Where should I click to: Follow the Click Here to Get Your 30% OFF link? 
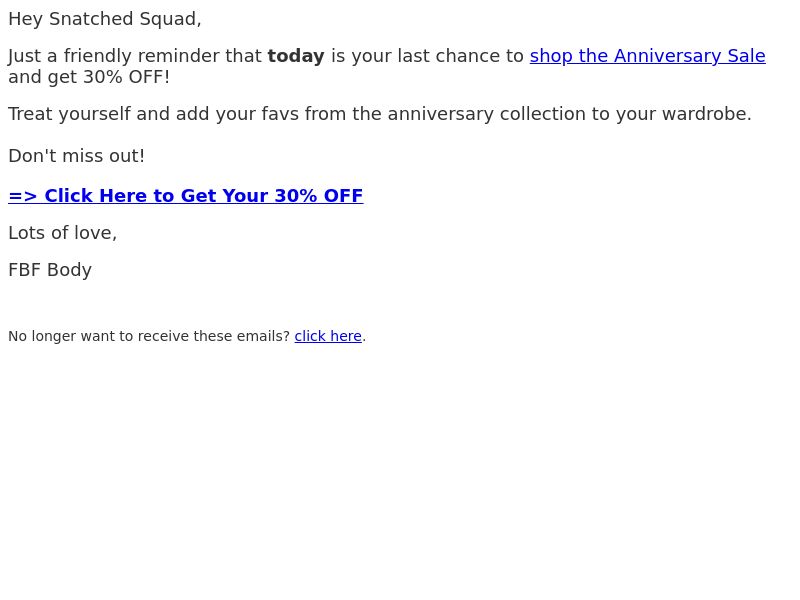(186, 195)
